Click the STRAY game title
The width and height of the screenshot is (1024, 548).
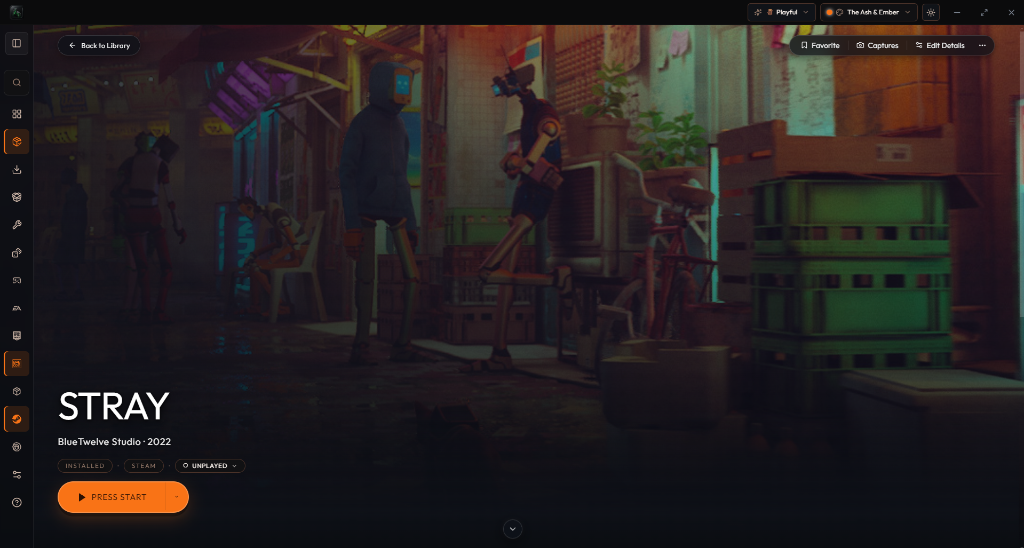[114, 406]
